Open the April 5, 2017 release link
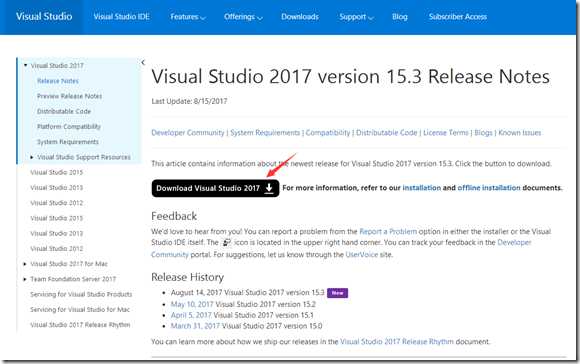This screenshot has width=580, height=364. click(x=191, y=315)
